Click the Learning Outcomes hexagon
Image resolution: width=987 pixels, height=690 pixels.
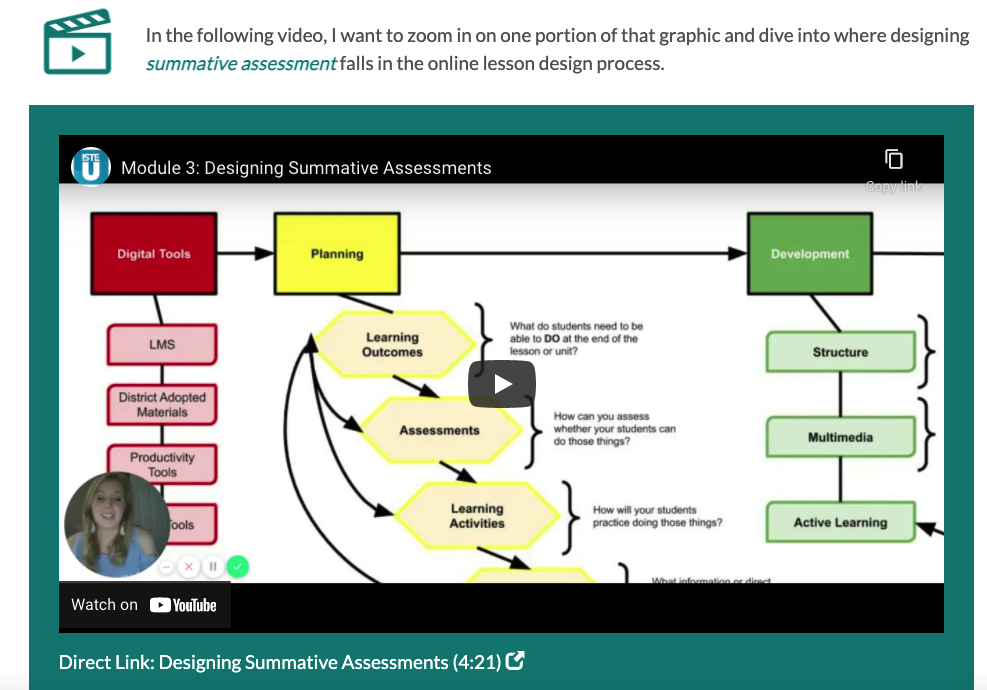click(x=393, y=344)
